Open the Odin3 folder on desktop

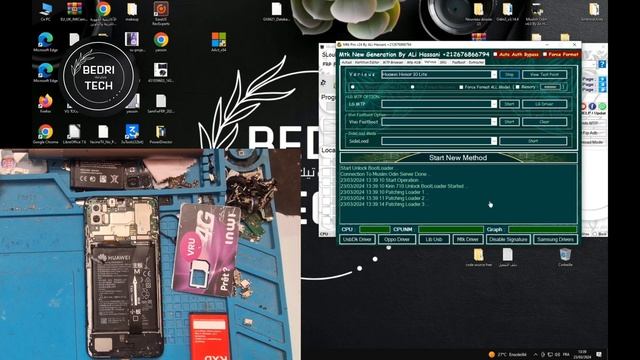click(507, 11)
